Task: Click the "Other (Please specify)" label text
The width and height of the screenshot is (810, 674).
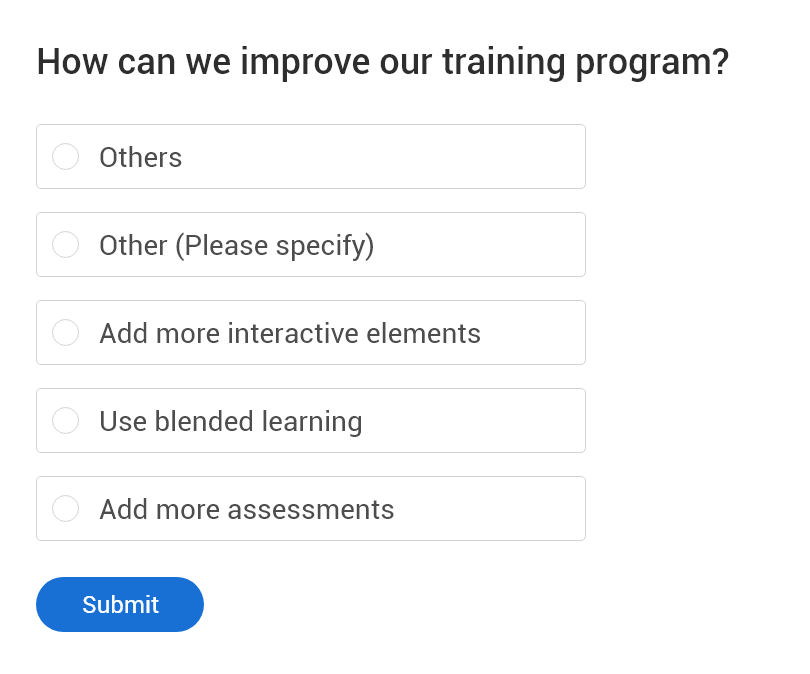Action: coord(236,246)
